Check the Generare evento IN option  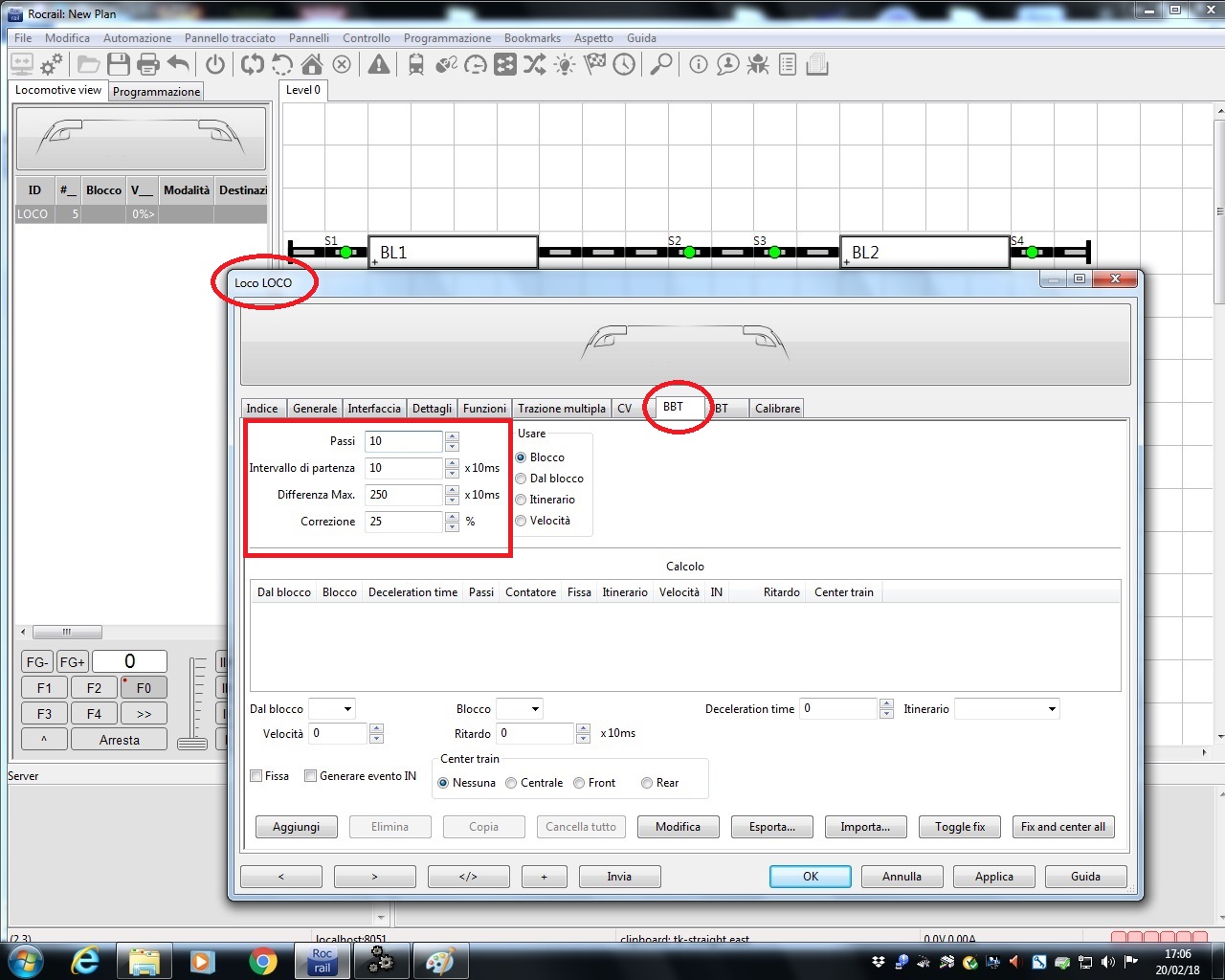(x=311, y=776)
